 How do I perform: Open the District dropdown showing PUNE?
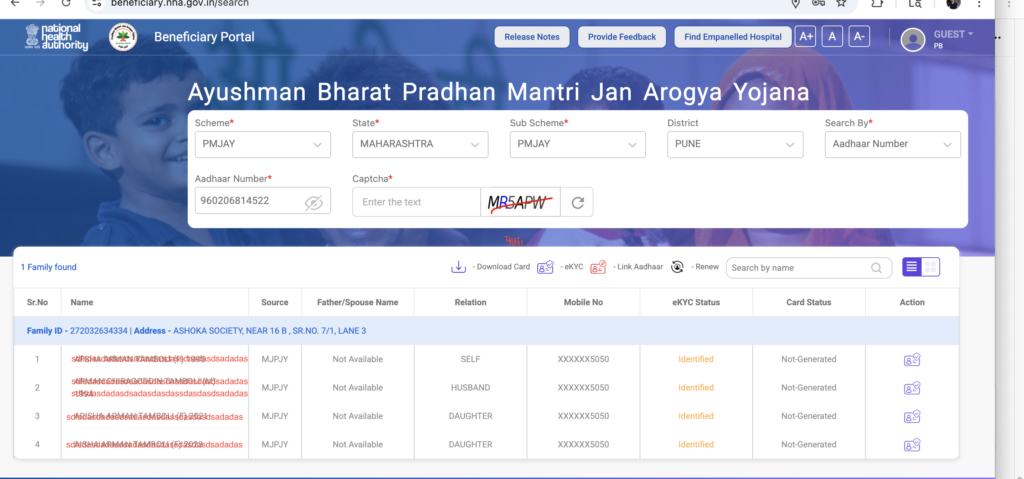[735, 144]
